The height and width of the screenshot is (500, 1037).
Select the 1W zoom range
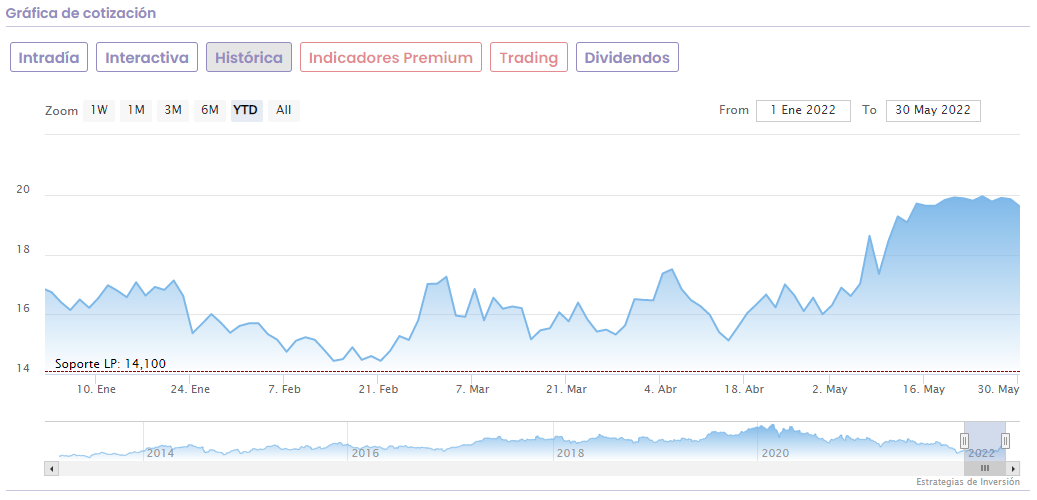(x=99, y=110)
